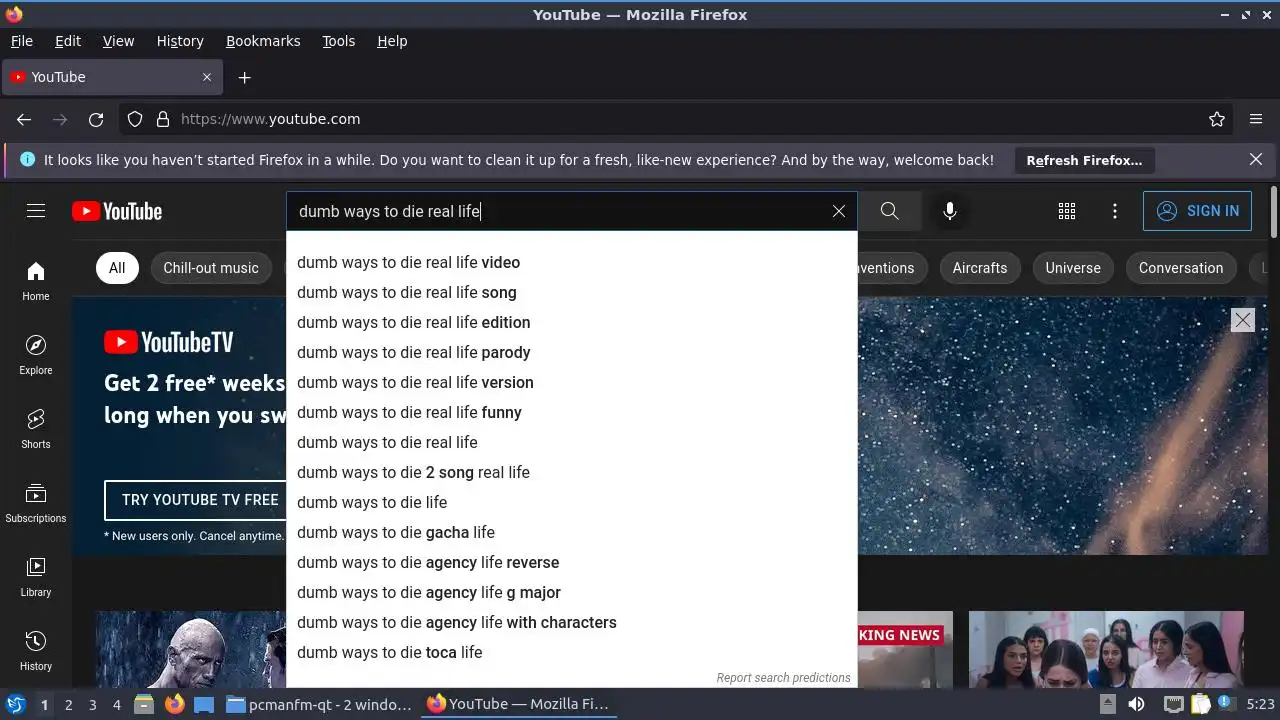The width and height of the screenshot is (1280, 720).
Task: Start voice search with the microphone
Action: 950,211
